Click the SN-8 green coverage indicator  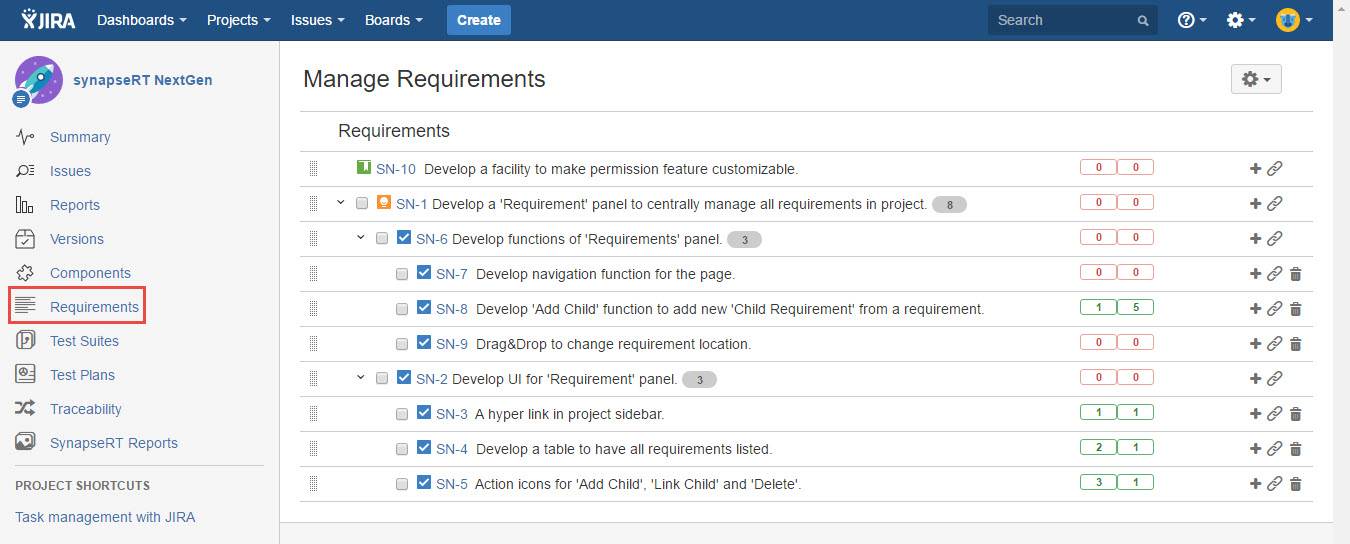tap(1117, 308)
